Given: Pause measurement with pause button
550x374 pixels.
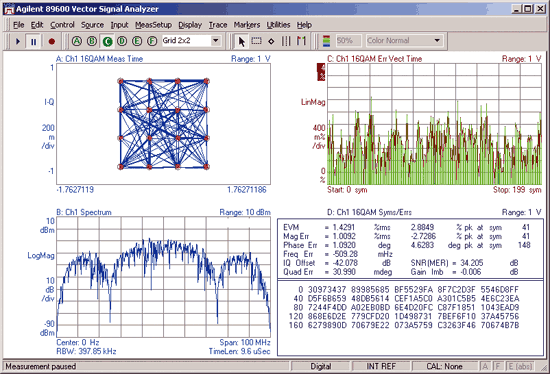Looking at the screenshot, I should click(x=33, y=41).
